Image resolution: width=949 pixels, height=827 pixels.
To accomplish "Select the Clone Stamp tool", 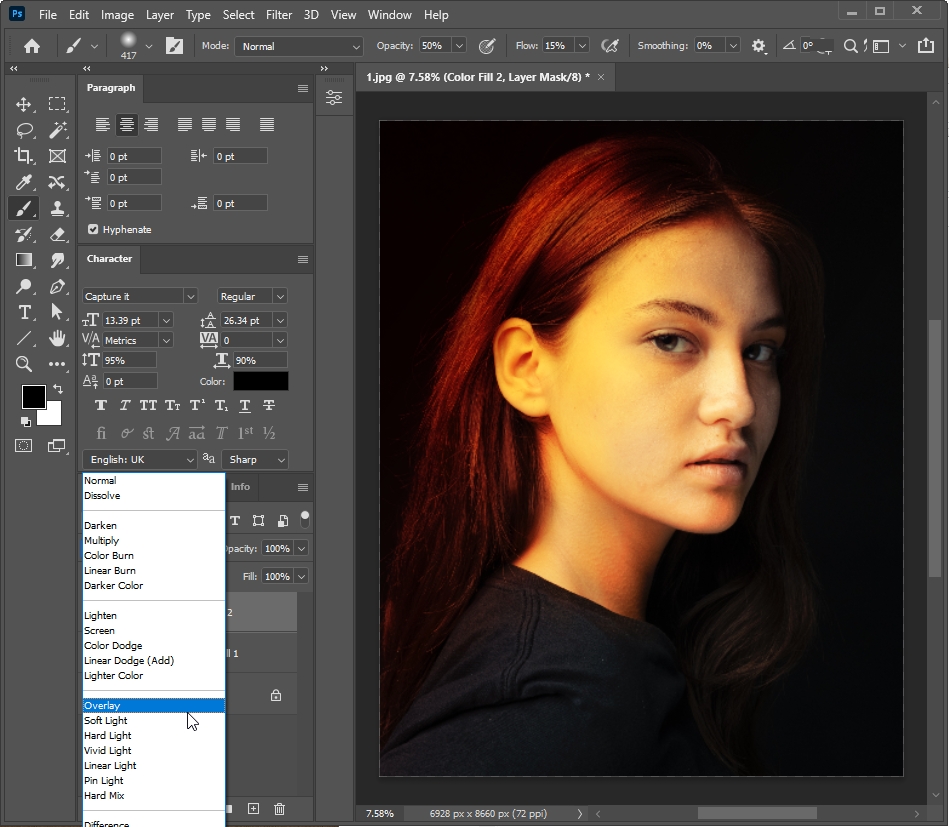I will [58, 208].
